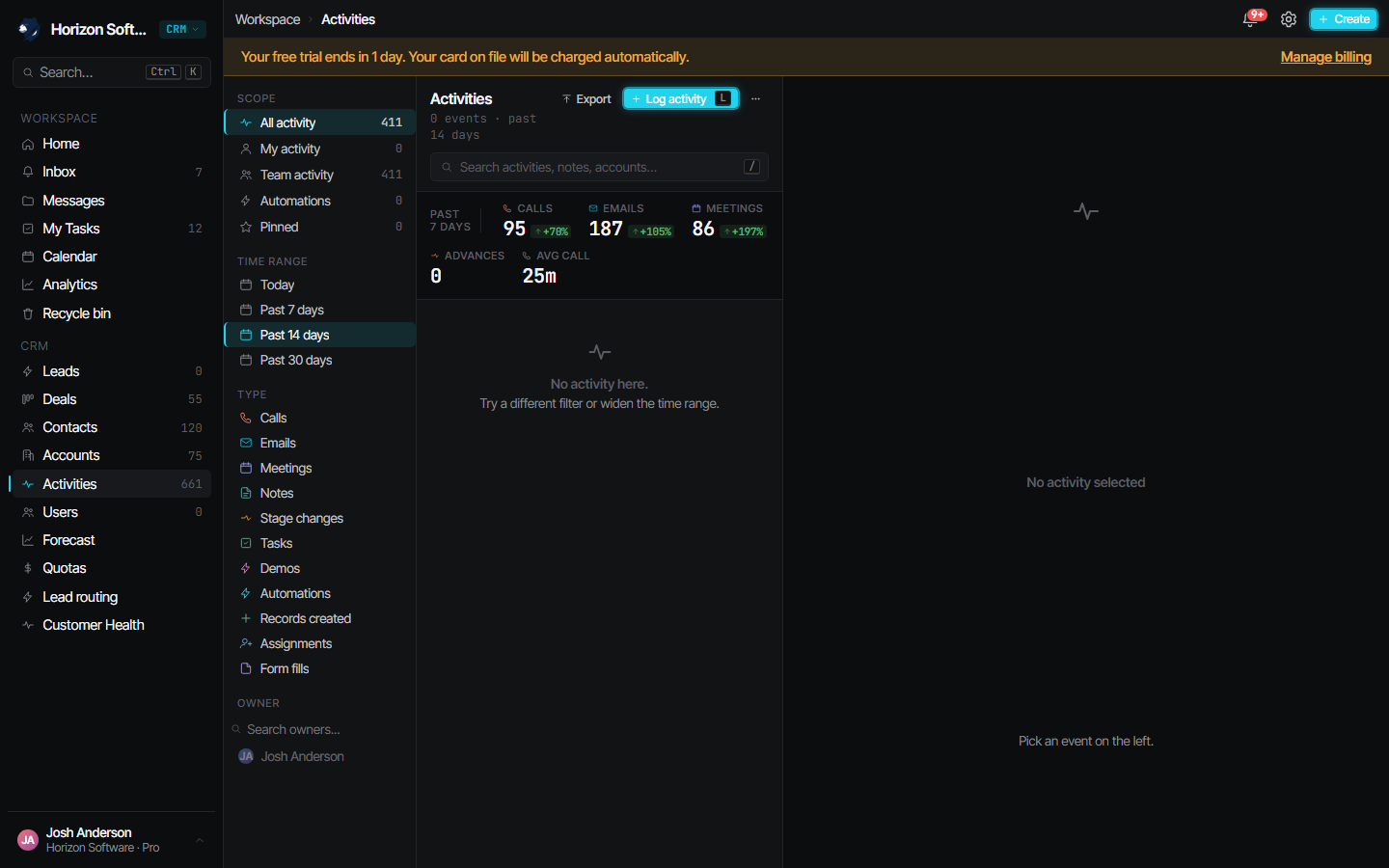
Task: Focus the Search owners field
Action: click(320, 729)
